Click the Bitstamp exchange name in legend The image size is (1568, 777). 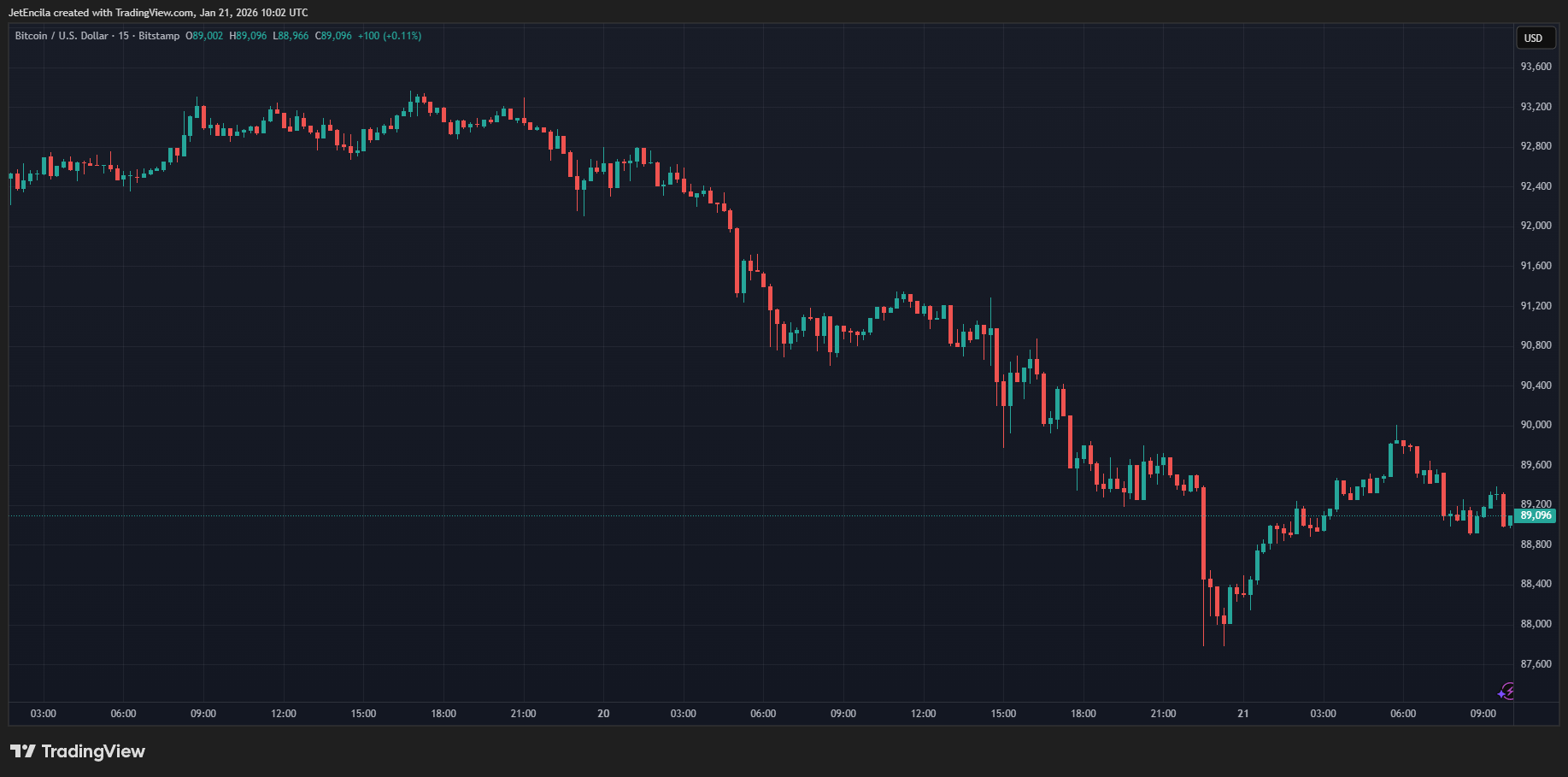coord(159,36)
